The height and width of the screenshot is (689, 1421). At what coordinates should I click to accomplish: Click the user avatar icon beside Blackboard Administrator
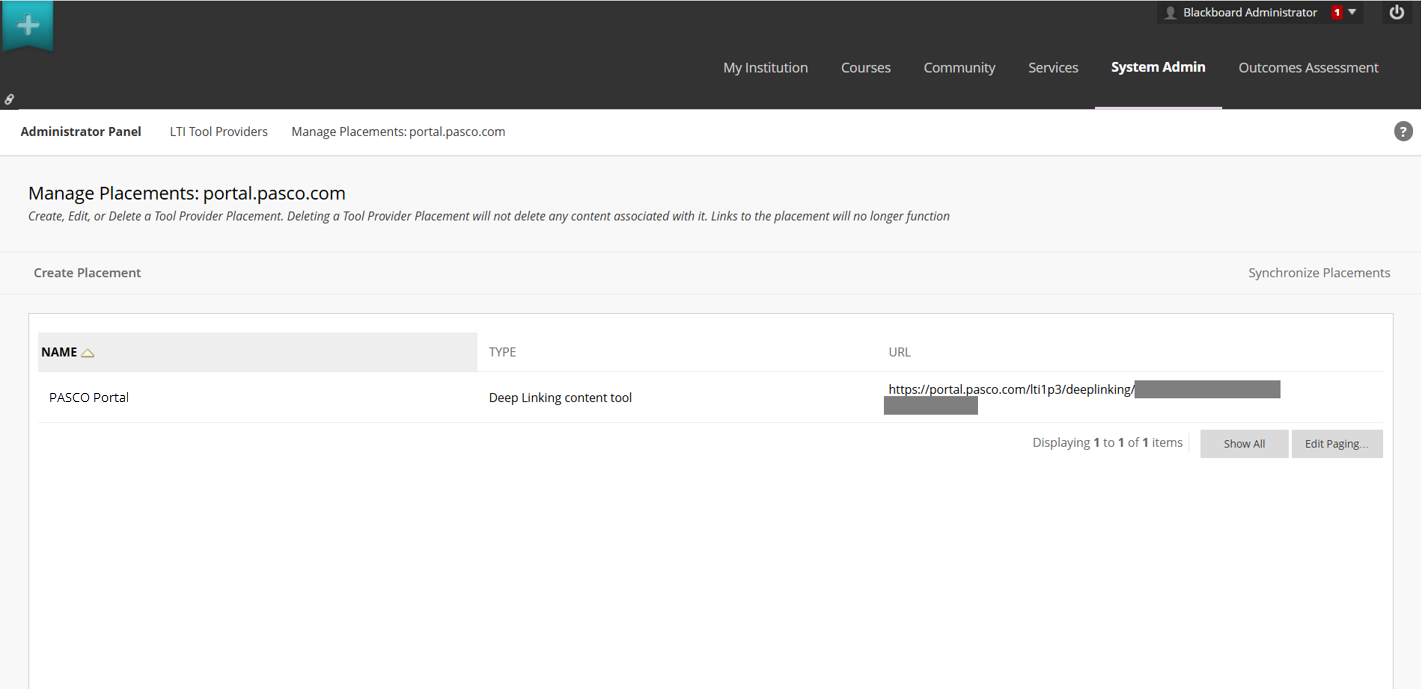(1170, 13)
